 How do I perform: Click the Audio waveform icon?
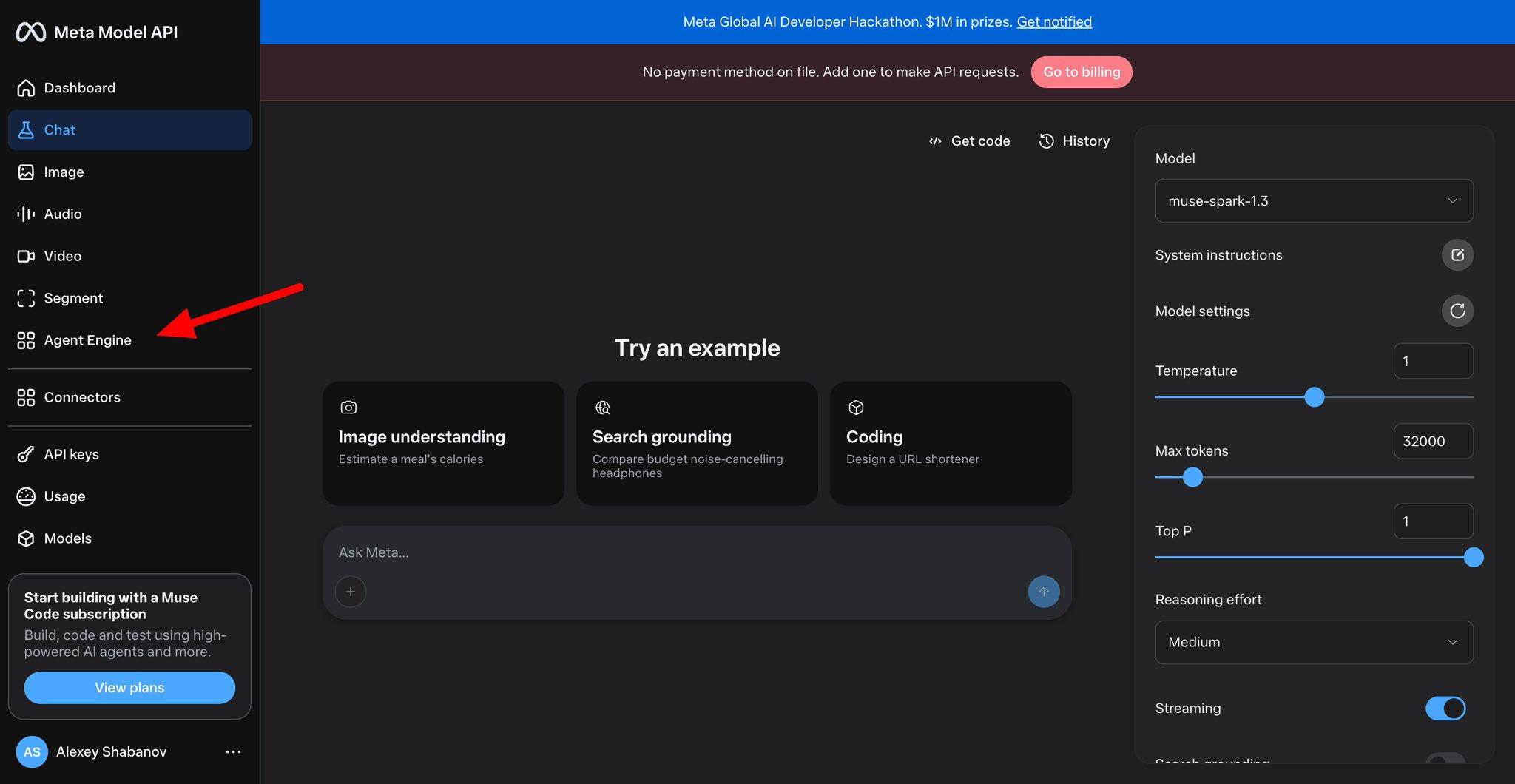click(x=26, y=214)
